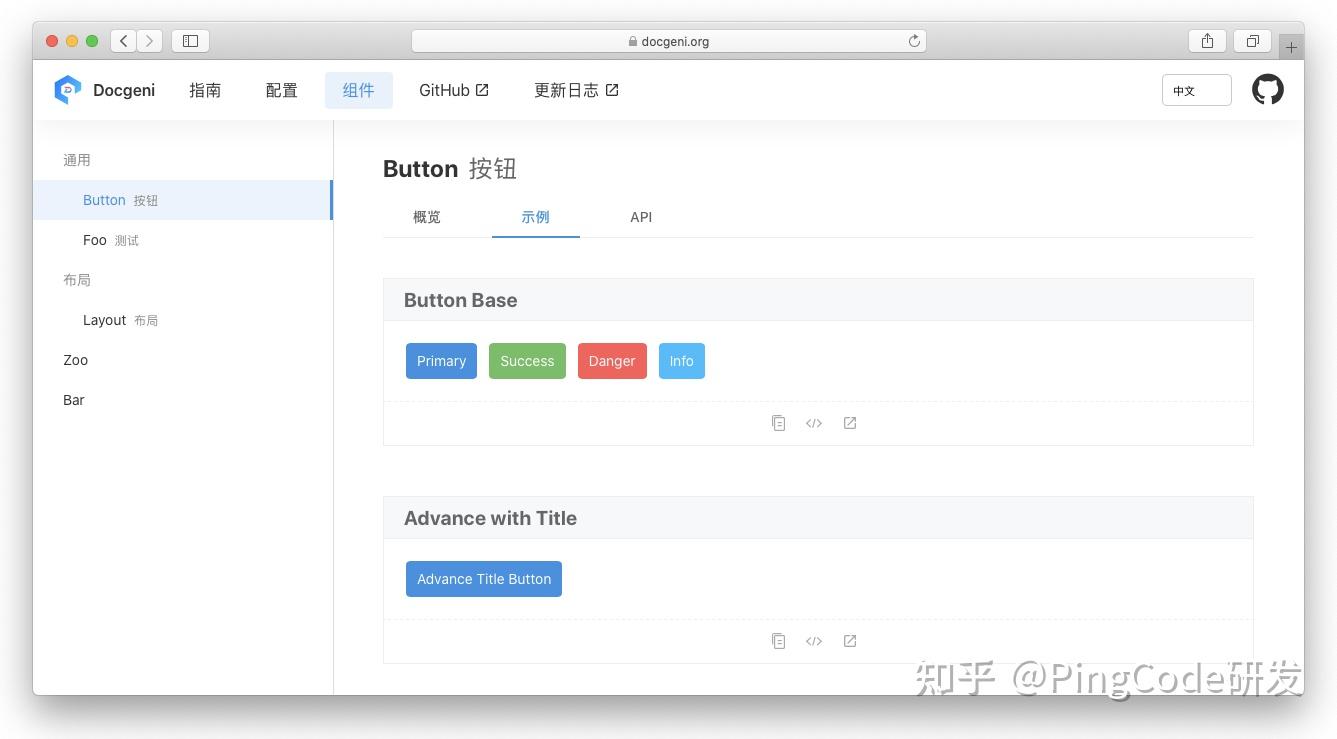Click the 布局 sidebar group heading
Viewport: 1337px width, 739px height.
click(77, 280)
